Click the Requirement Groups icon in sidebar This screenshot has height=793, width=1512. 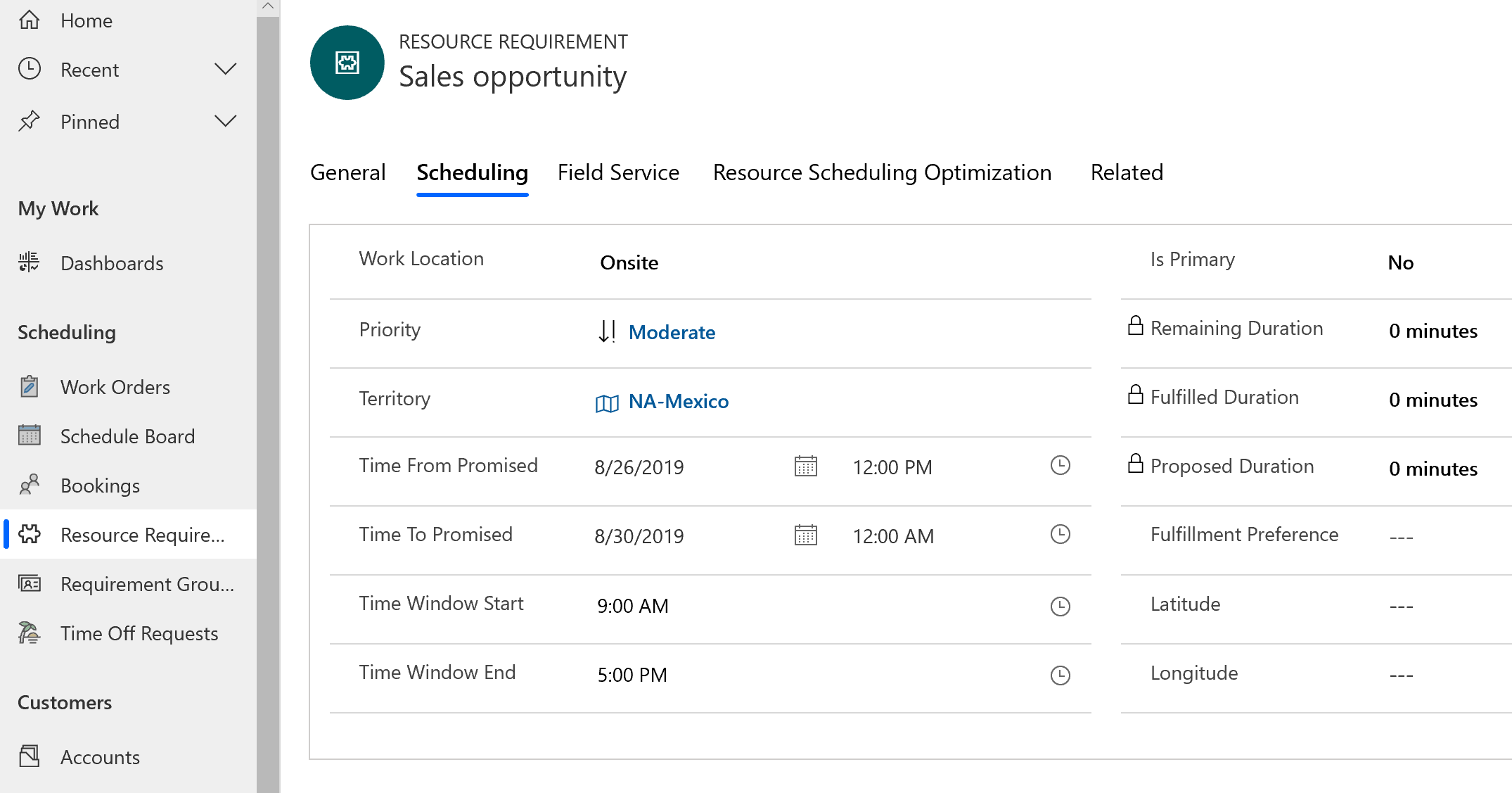click(30, 583)
